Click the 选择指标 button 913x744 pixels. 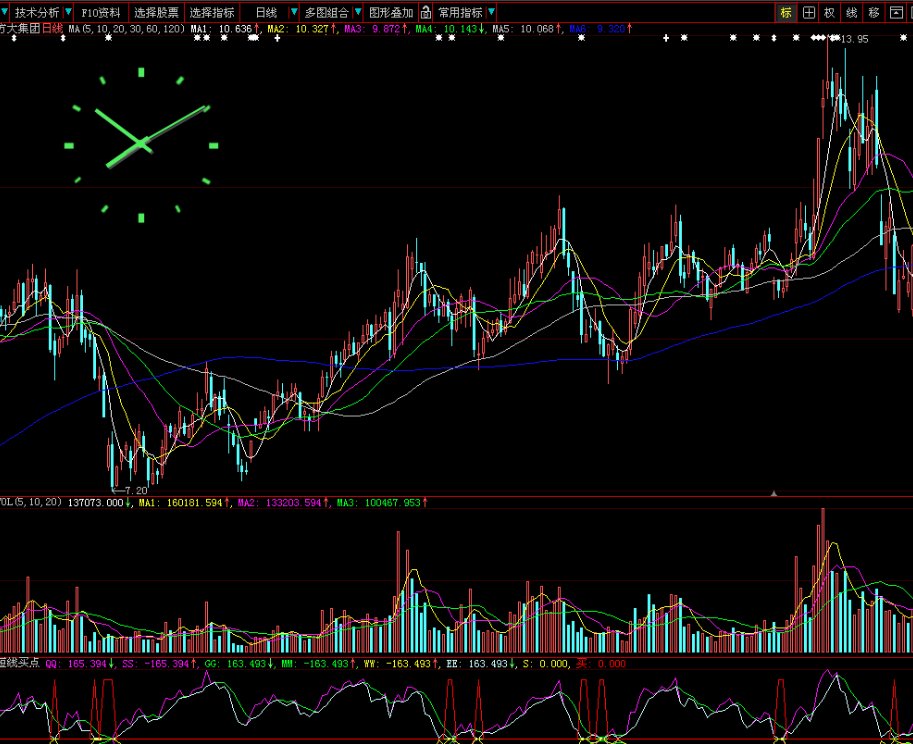click(x=212, y=13)
